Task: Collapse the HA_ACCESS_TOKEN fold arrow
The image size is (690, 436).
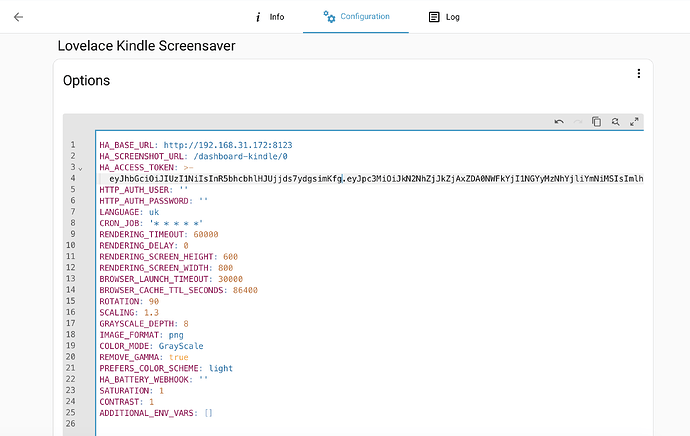Action: (81, 169)
